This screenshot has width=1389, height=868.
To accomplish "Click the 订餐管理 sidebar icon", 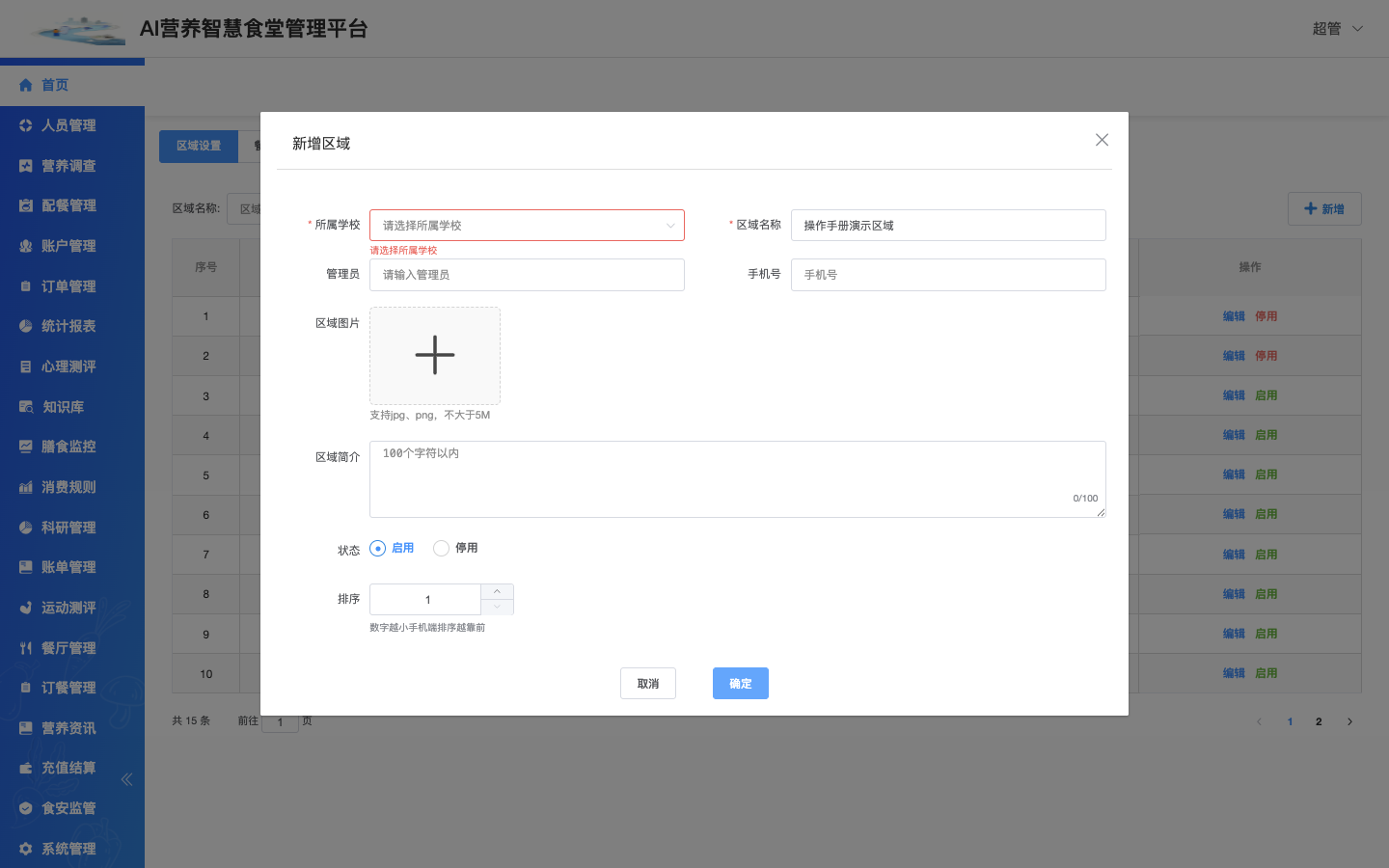I will tap(26, 688).
